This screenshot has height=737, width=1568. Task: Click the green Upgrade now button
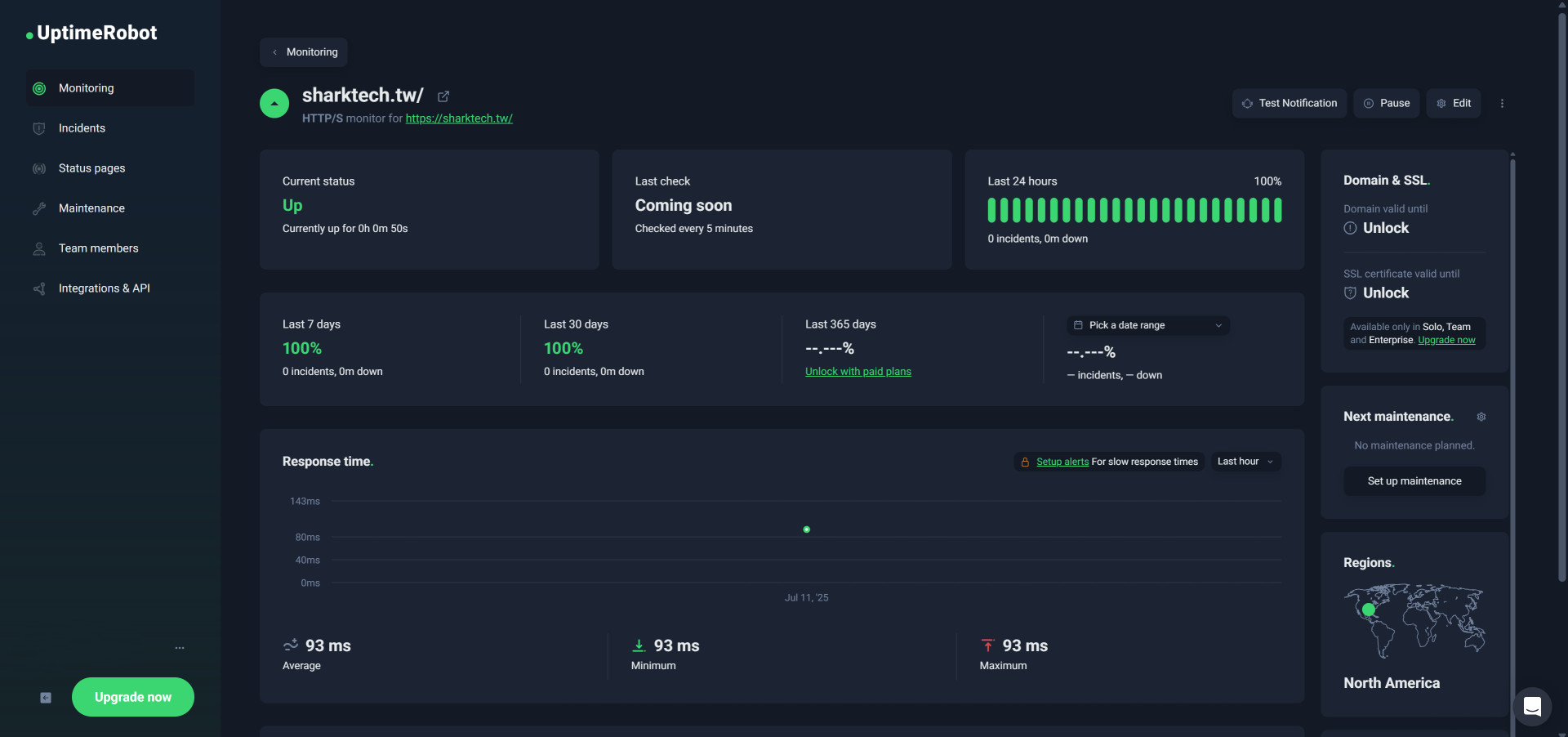(x=133, y=697)
